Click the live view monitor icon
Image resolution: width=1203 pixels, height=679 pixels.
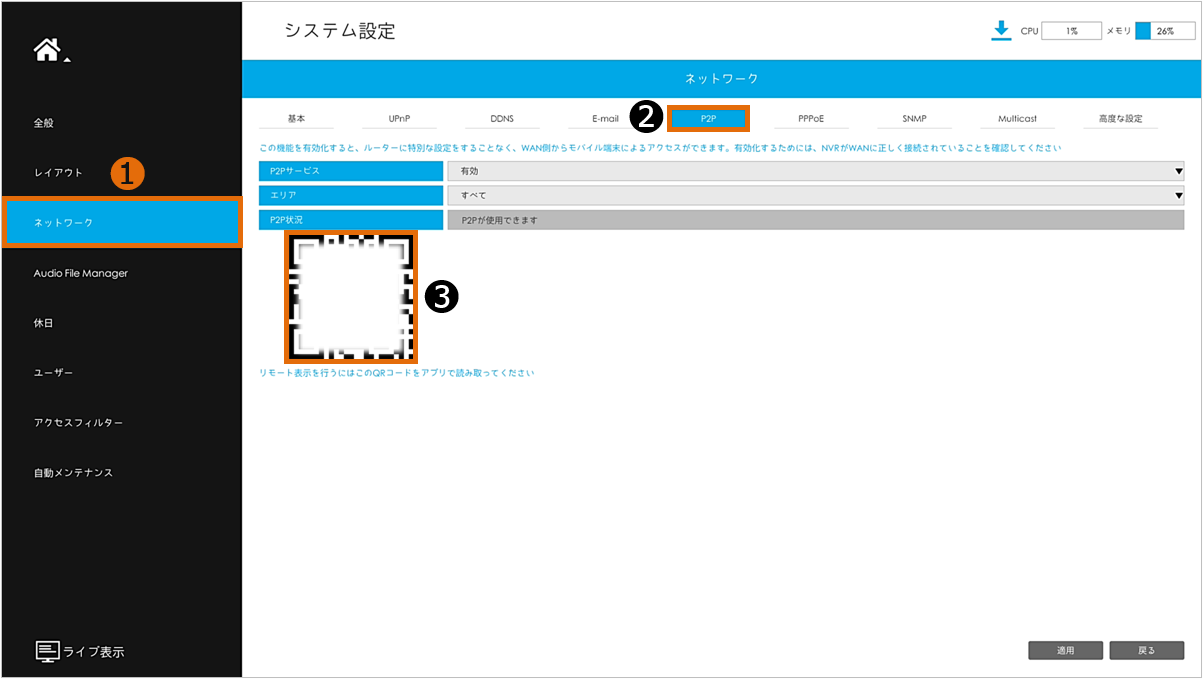(x=48, y=651)
